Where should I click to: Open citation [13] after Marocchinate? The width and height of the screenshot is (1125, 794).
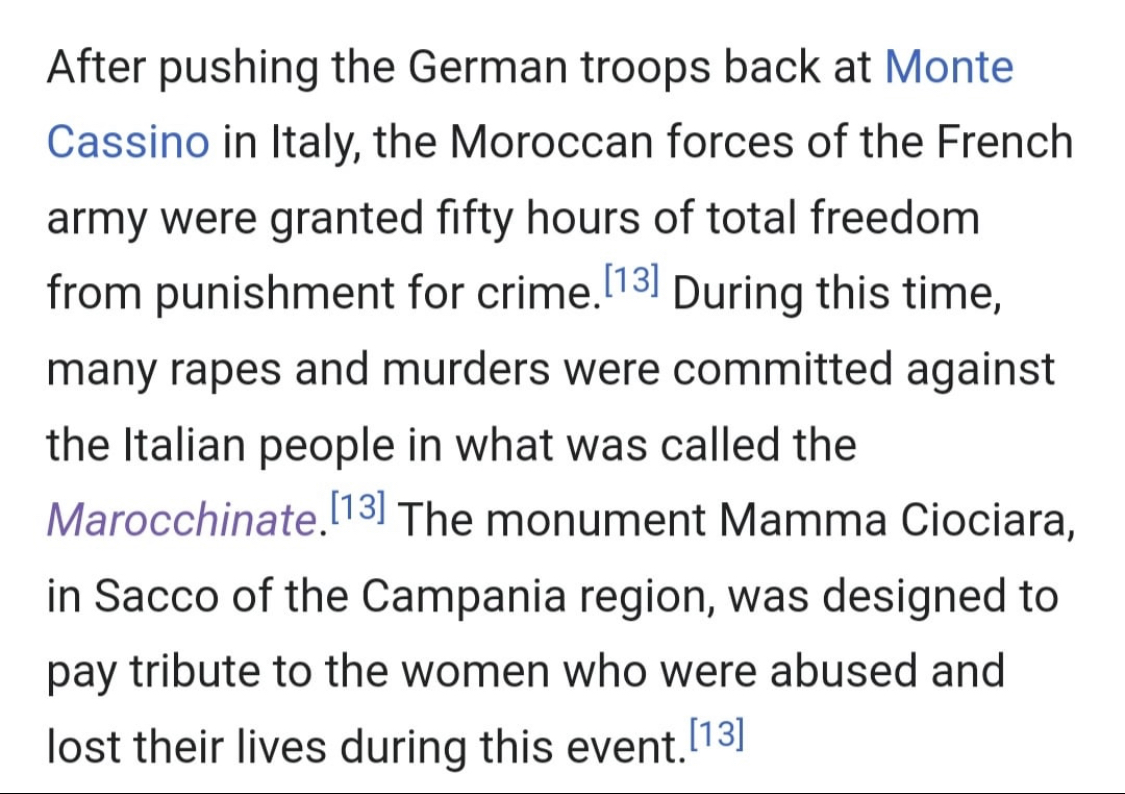(358, 506)
